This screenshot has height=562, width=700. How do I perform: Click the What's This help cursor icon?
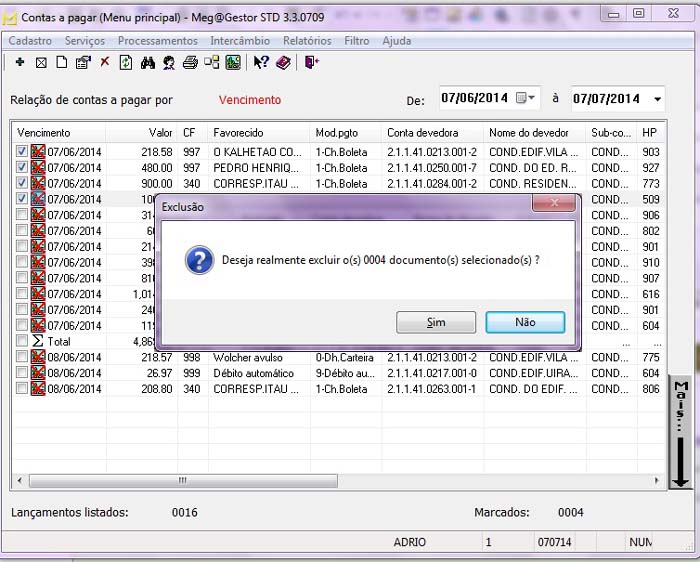pos(261,62)
